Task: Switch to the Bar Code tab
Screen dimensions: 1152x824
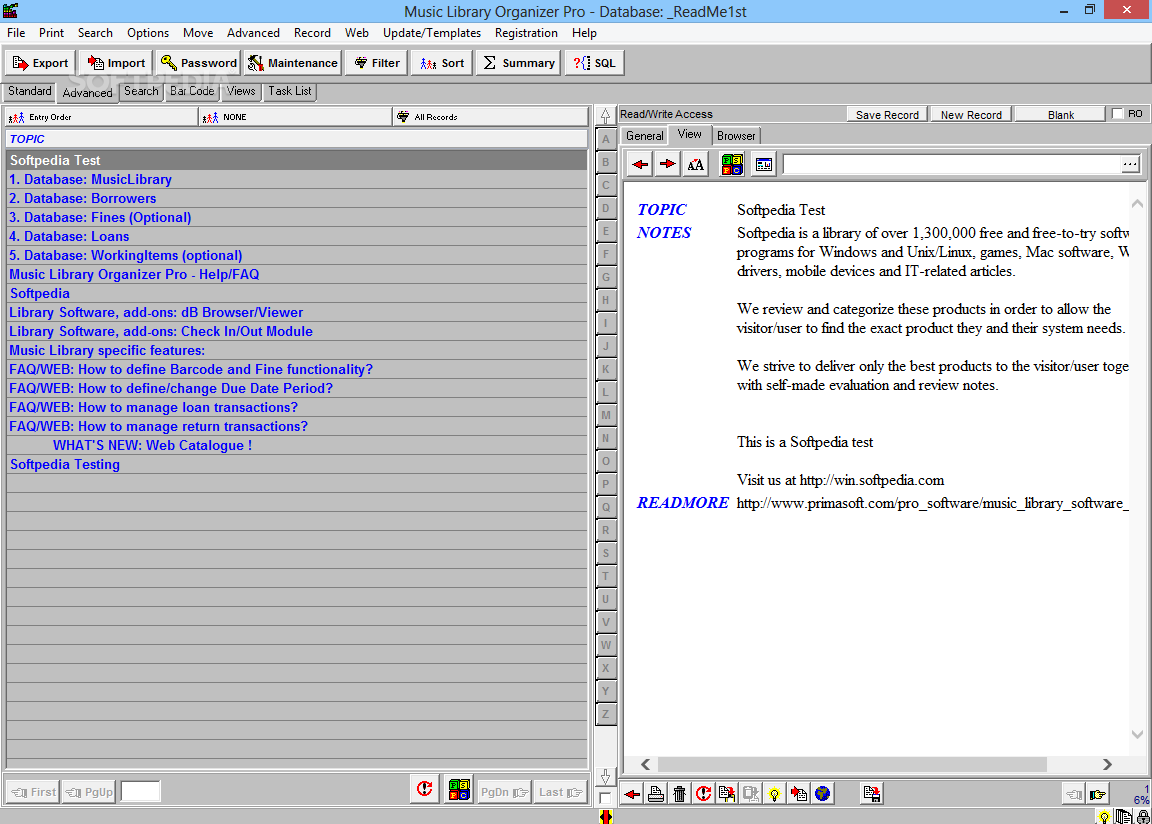Action: pos(192,91)
